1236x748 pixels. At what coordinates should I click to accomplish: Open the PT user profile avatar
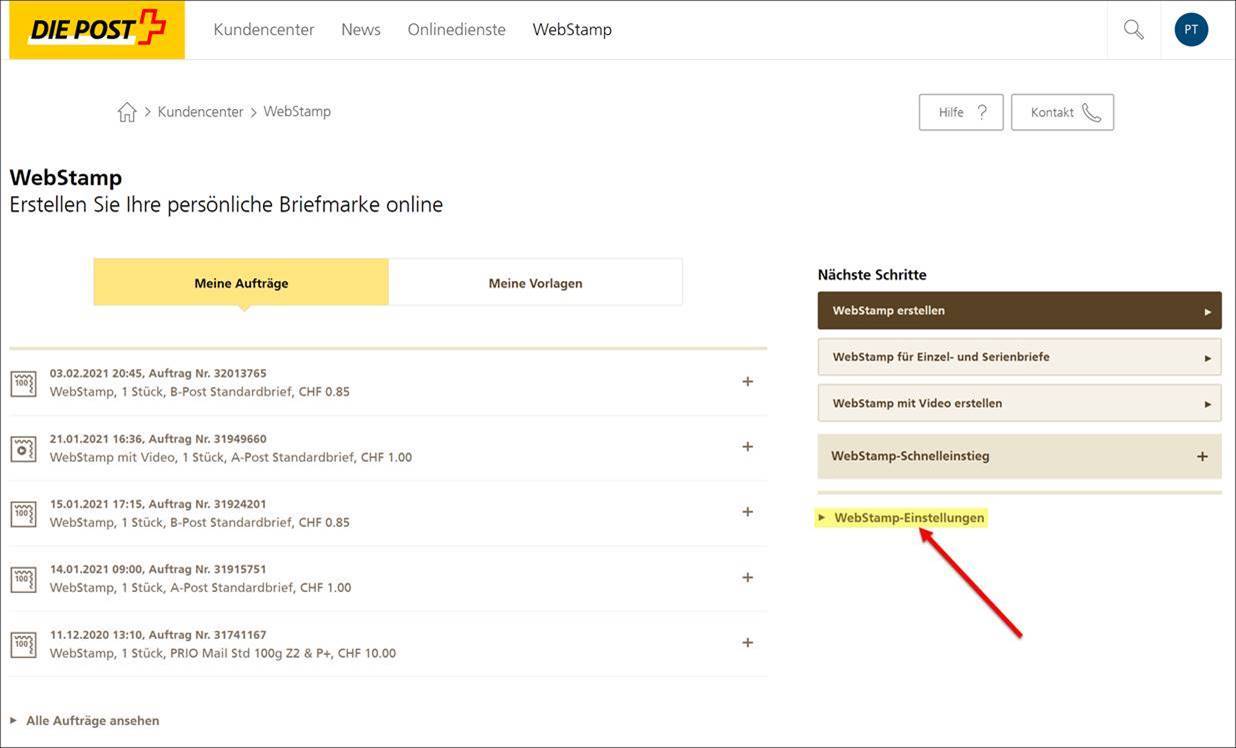pyautogui.click(x=1191, y=30)
